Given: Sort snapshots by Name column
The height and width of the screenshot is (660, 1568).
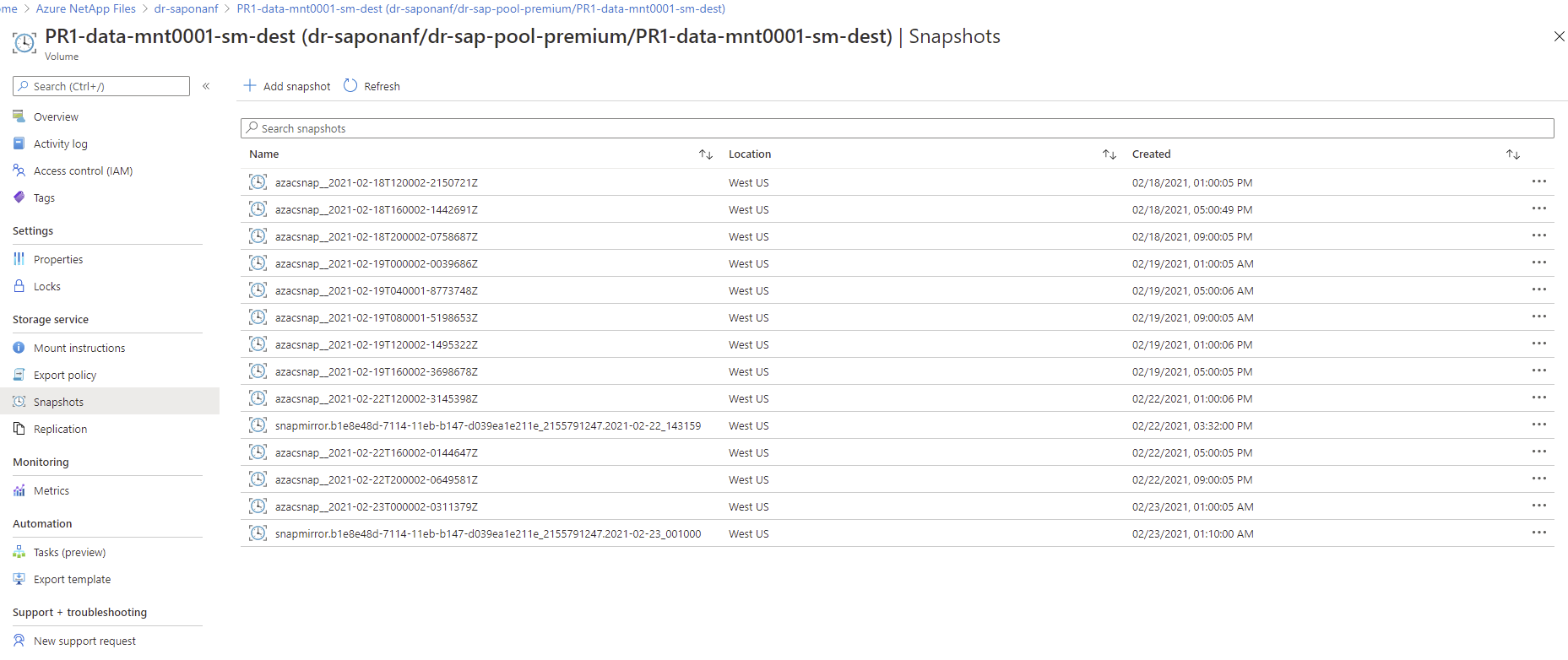Looking at the screenshot, I should [x=706, y=154].
